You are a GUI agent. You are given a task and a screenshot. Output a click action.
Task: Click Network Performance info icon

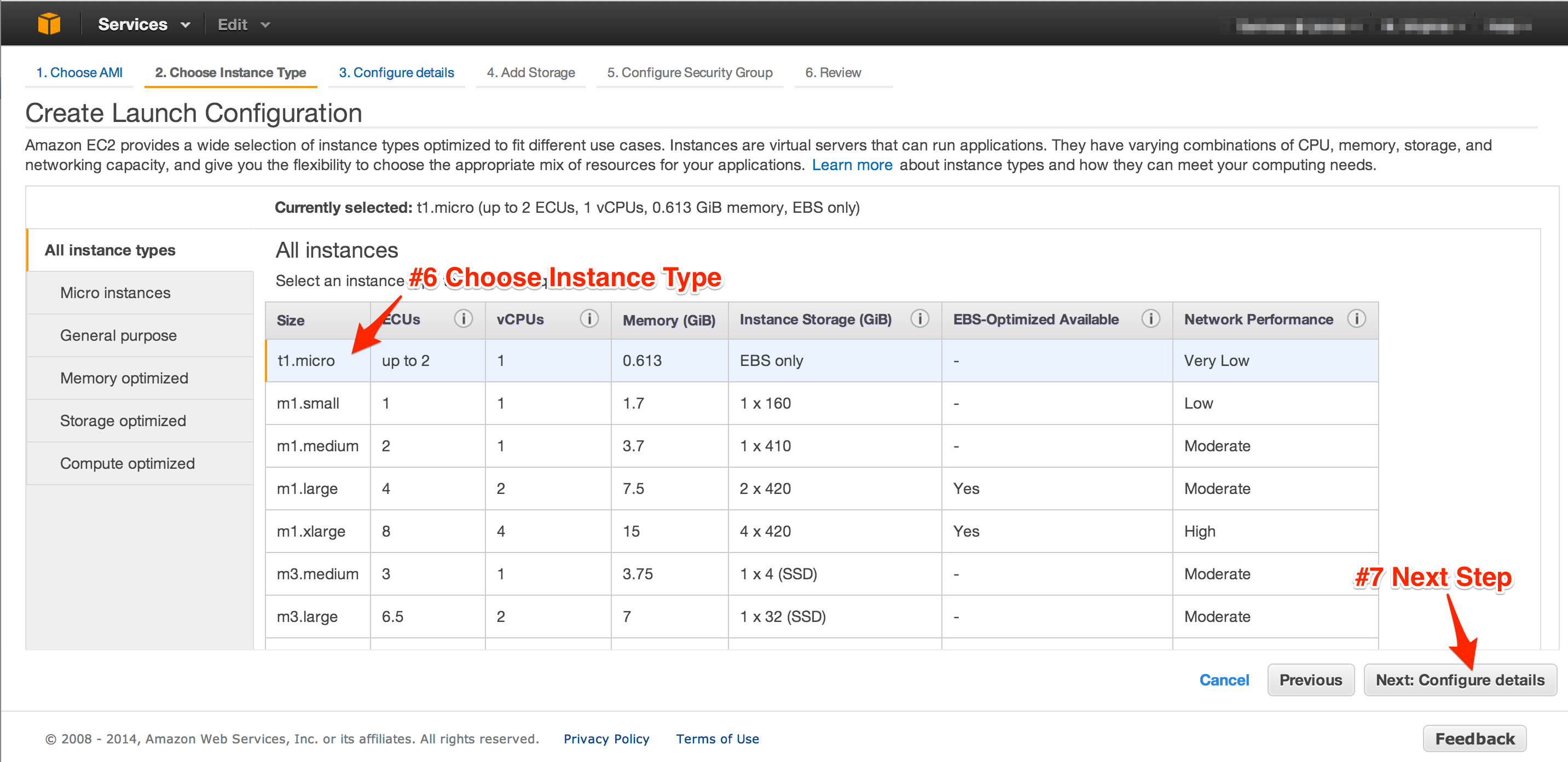click(1357, 318)
